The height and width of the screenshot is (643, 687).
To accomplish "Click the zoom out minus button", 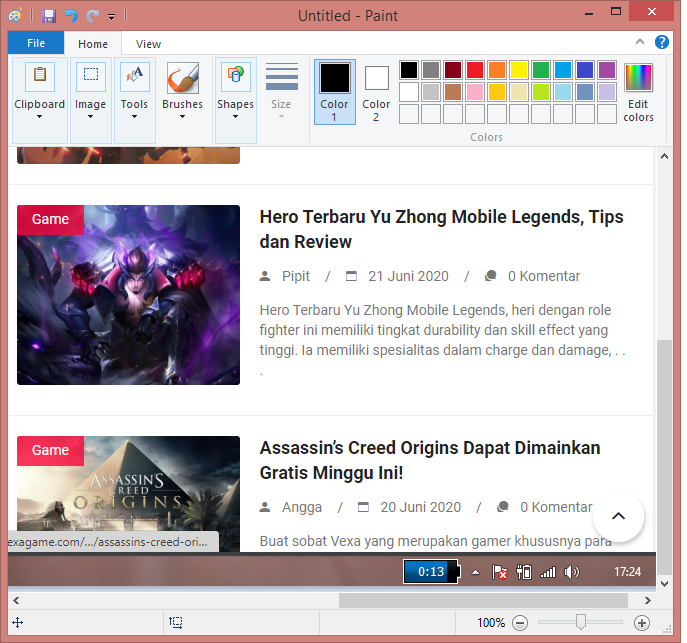I will tap(520, 623).
